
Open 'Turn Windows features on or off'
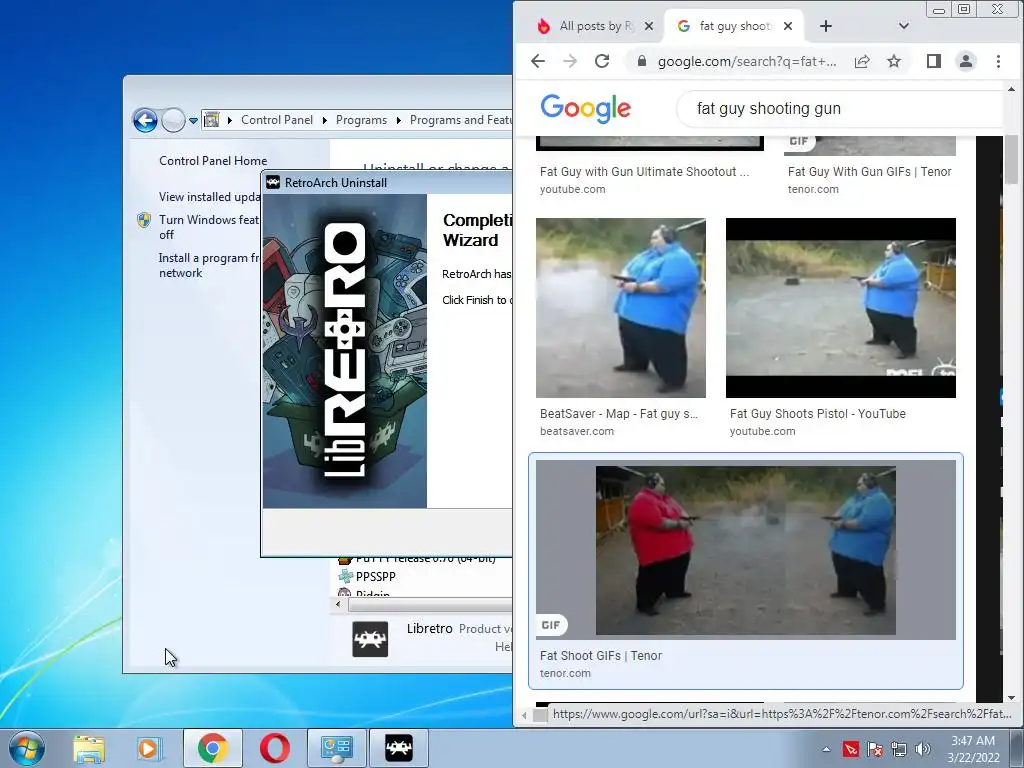[208, 227]
